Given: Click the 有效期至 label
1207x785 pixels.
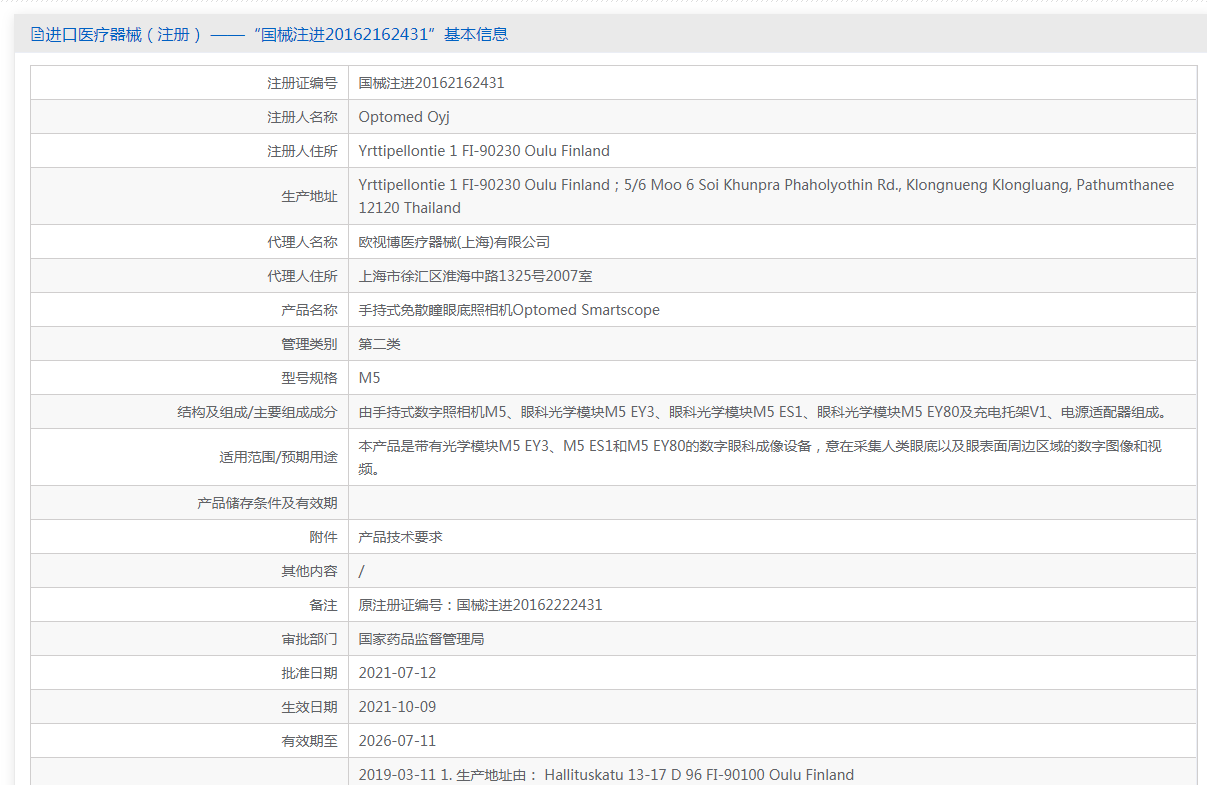Looking at the screenshot, I should 309,741.
